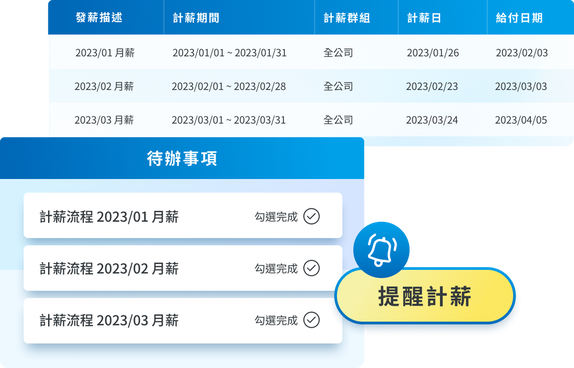Click the 發薪描述 column header
The height and width of the screenshot is (368, 574).
click(106, 18)
